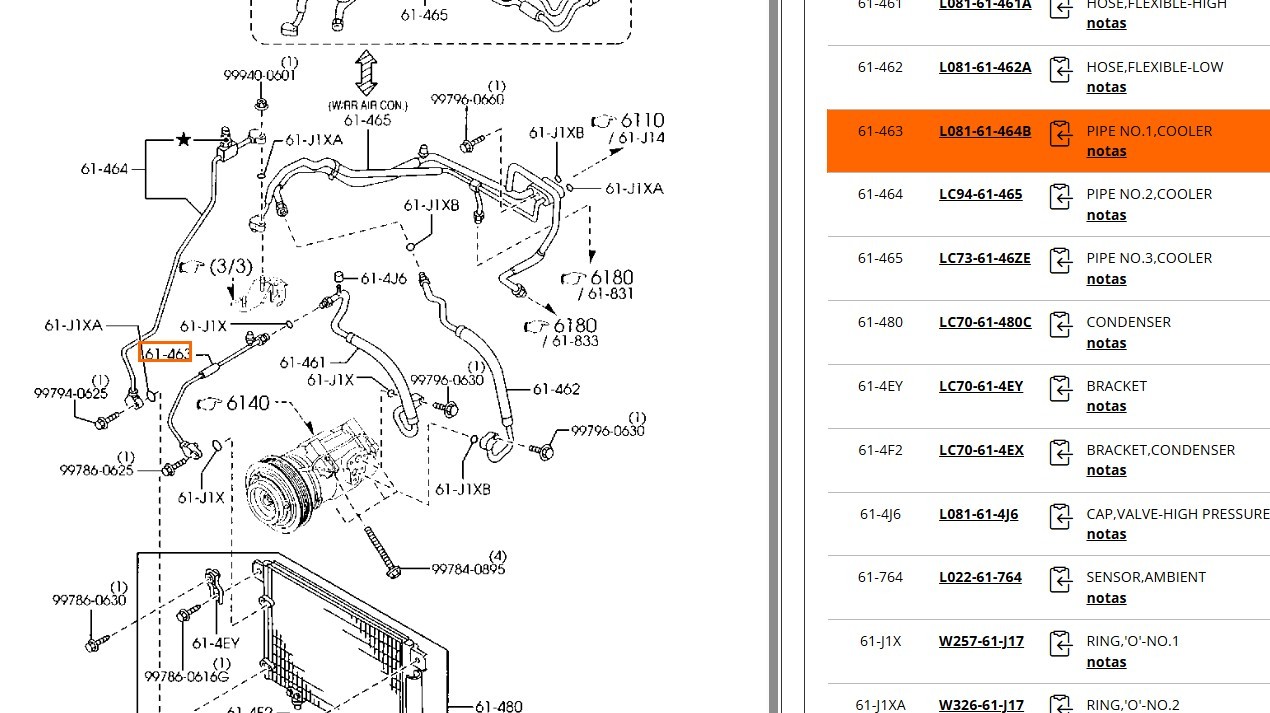Open part number L081-61-4J6 link
1270x713 pixels.
(x=978, y=514)
